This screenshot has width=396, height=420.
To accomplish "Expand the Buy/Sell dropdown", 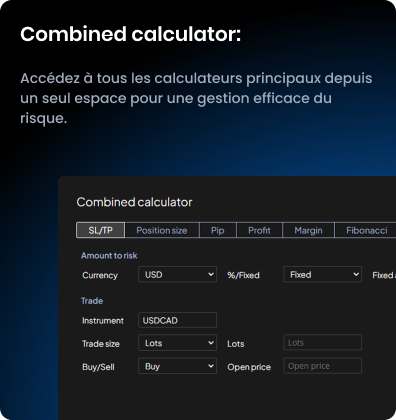I will pos(177,366).
